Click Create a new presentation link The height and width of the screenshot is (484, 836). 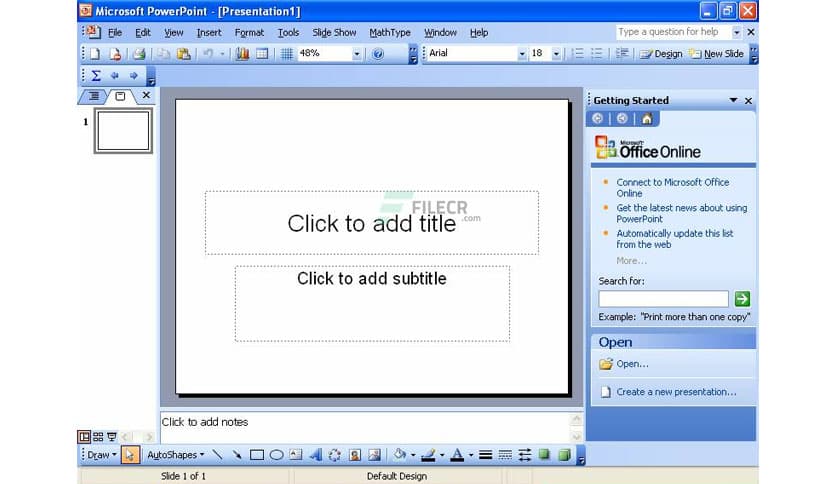pos(676,392)
